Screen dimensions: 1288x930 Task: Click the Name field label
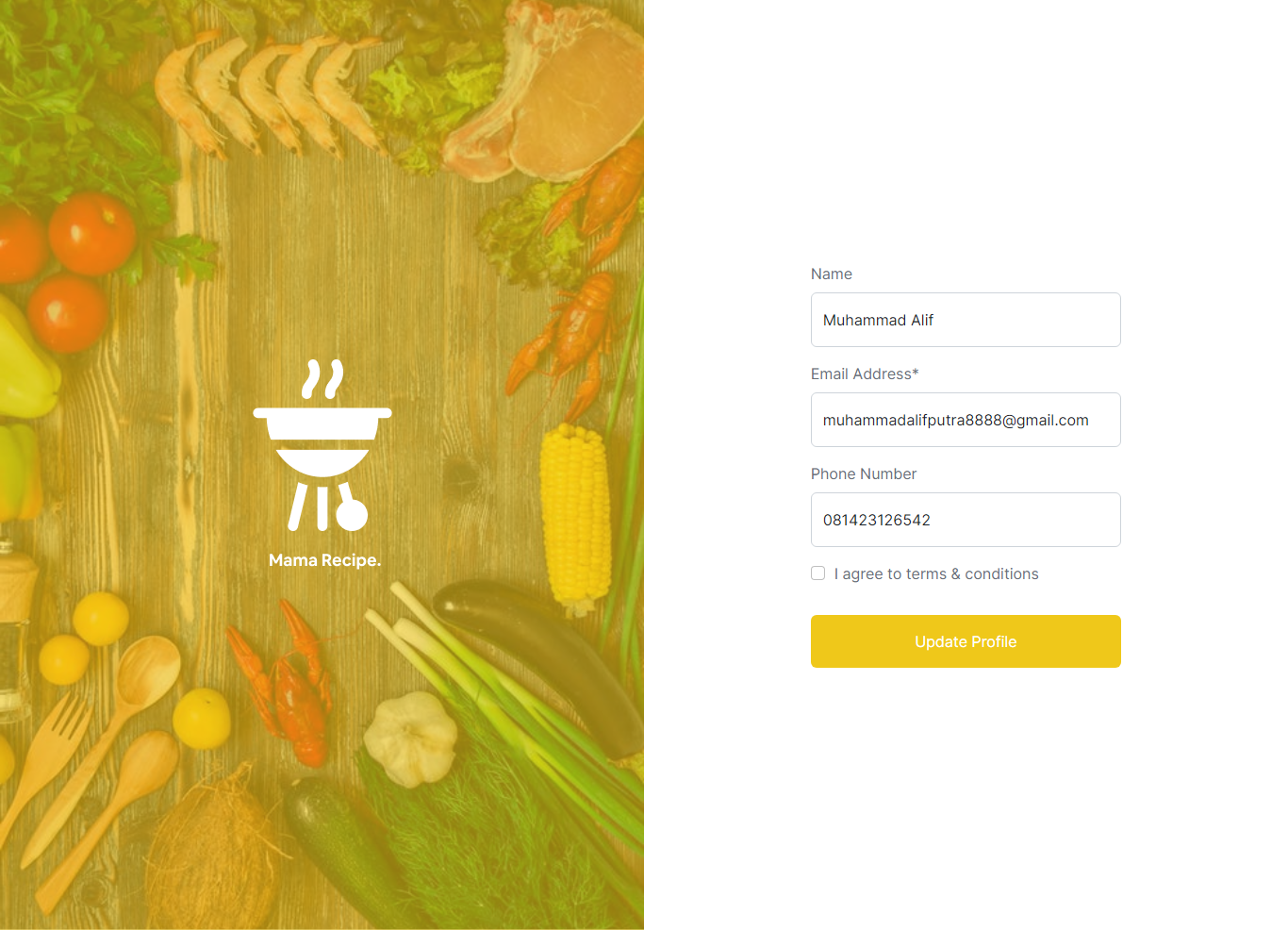coord(832,274)
